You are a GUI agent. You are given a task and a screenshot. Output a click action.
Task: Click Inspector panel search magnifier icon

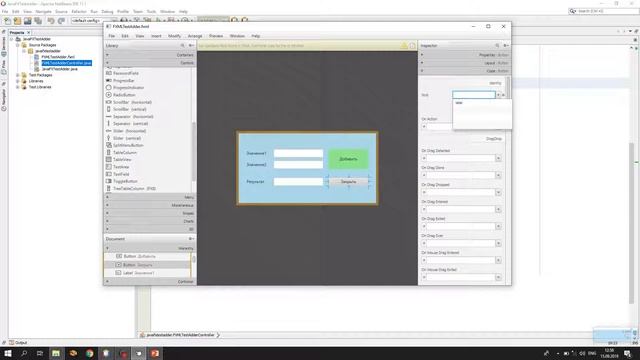pos(497,46)
